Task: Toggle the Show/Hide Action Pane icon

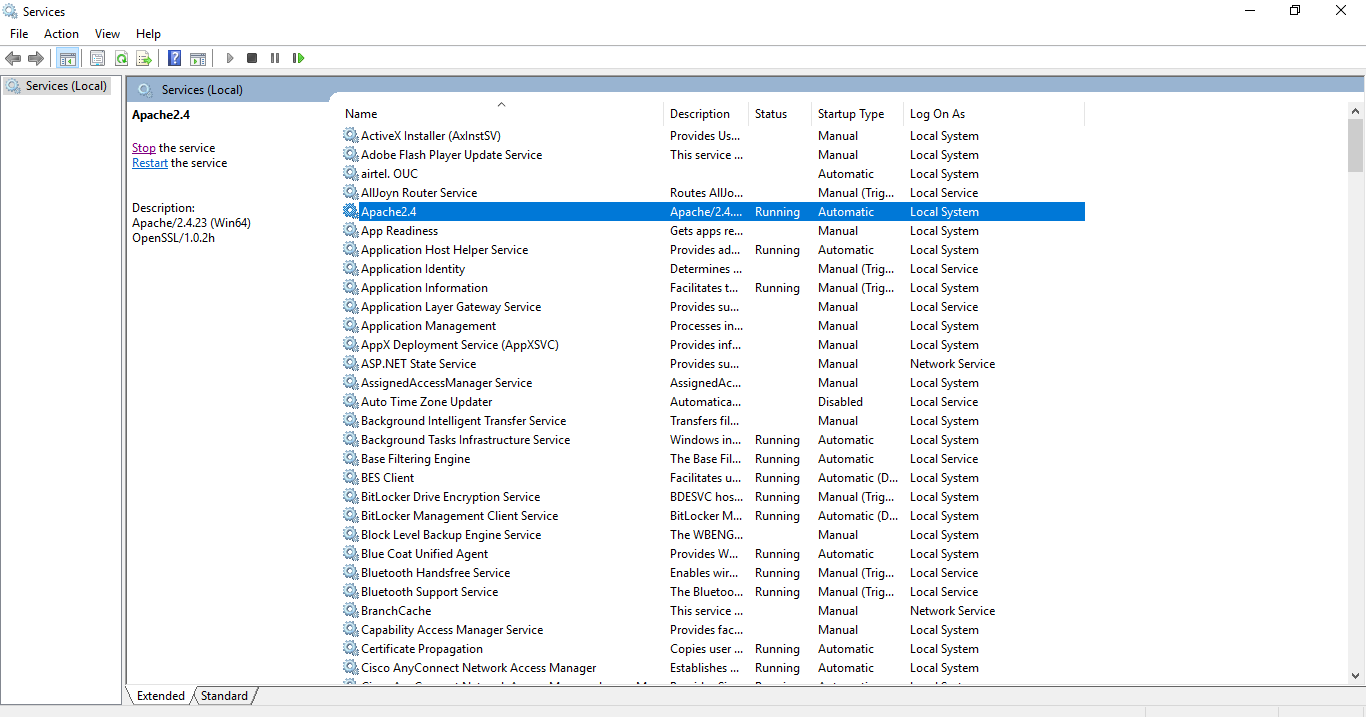Action: (198, 57)
